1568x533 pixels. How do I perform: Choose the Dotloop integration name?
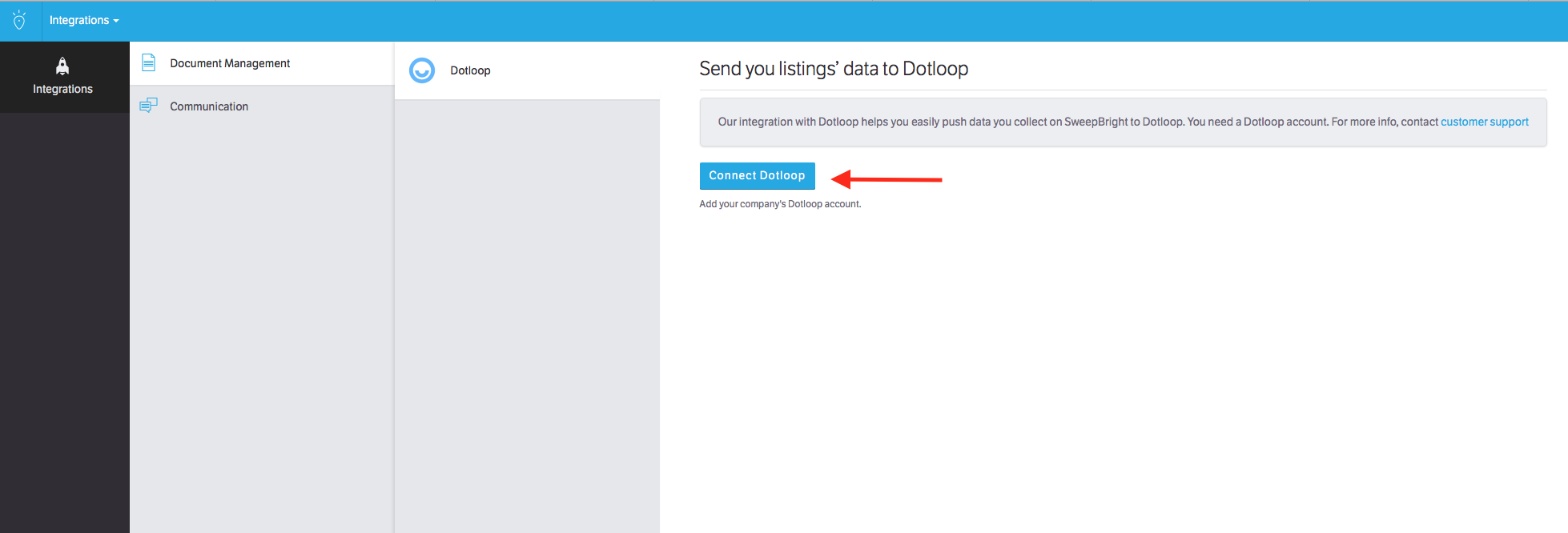(470, 70)
